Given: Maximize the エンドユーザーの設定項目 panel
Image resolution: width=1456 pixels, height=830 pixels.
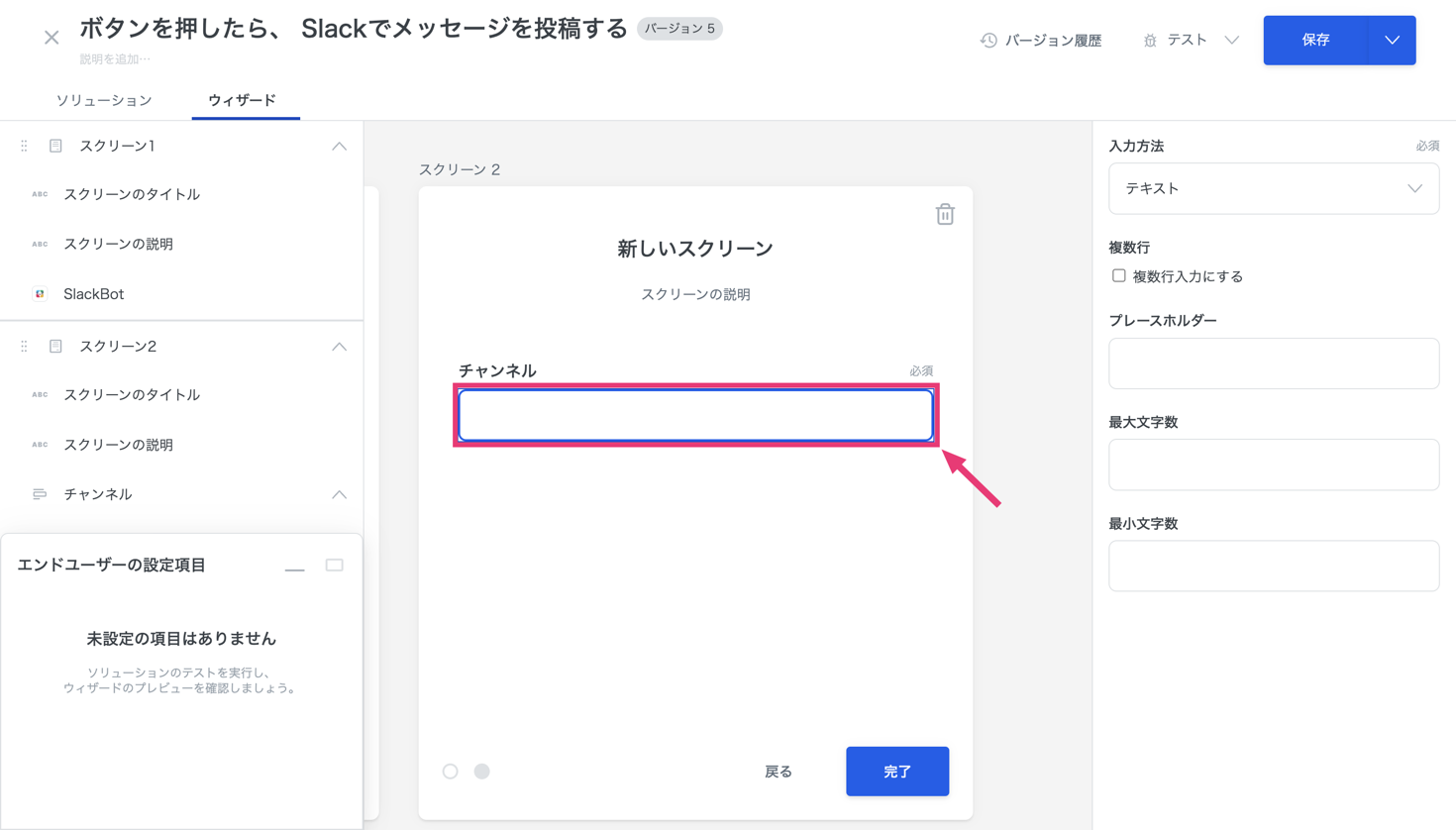Looking at the screenshot, I should (335, 566).
